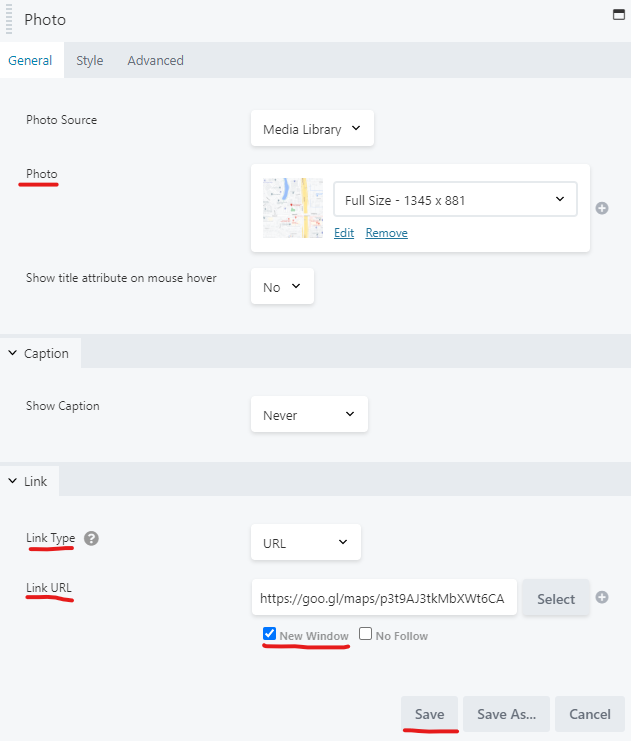Click the plus icon beside Link URL
Image resolution: width=631 pixels, height=741 pixels.
[602, 597]
